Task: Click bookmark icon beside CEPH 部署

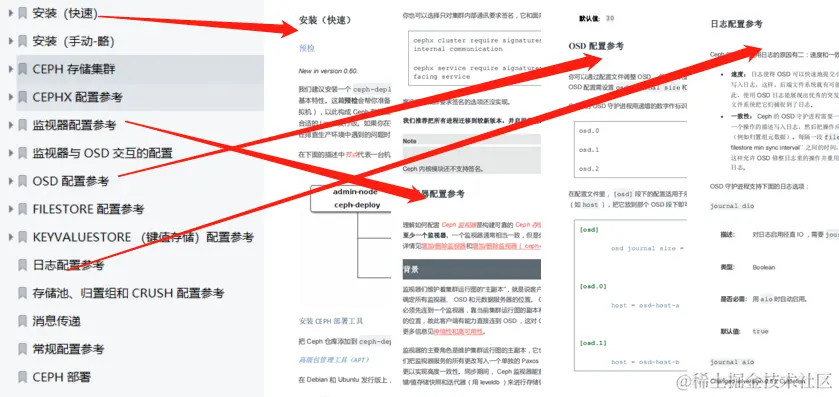Action: (22, 377)
